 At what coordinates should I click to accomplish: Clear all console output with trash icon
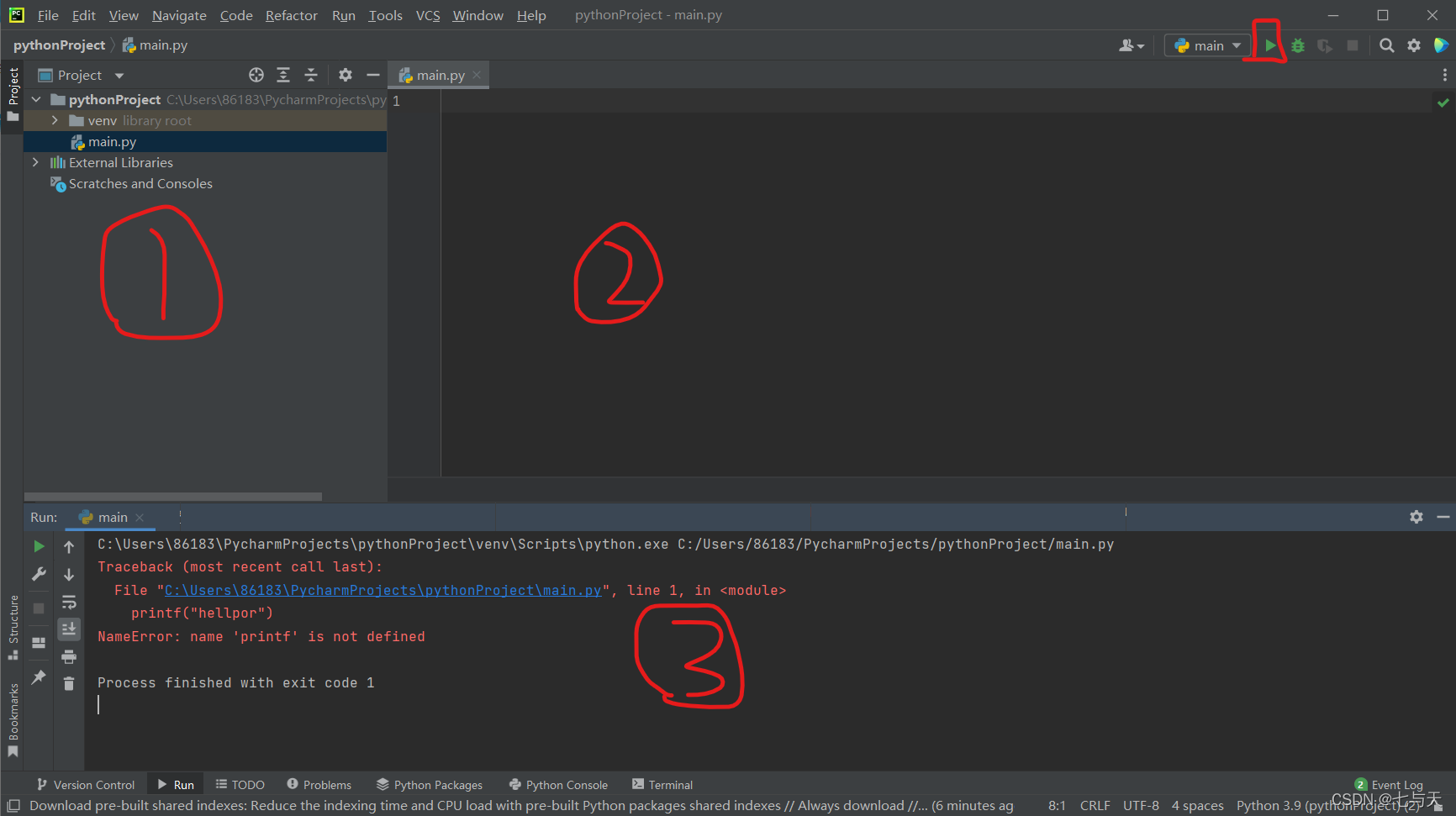69,684
